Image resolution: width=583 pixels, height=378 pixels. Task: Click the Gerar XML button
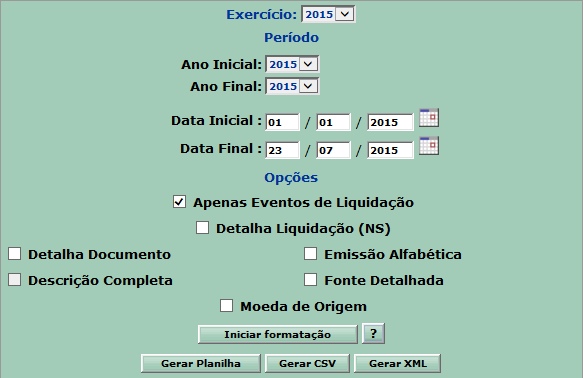397,364
